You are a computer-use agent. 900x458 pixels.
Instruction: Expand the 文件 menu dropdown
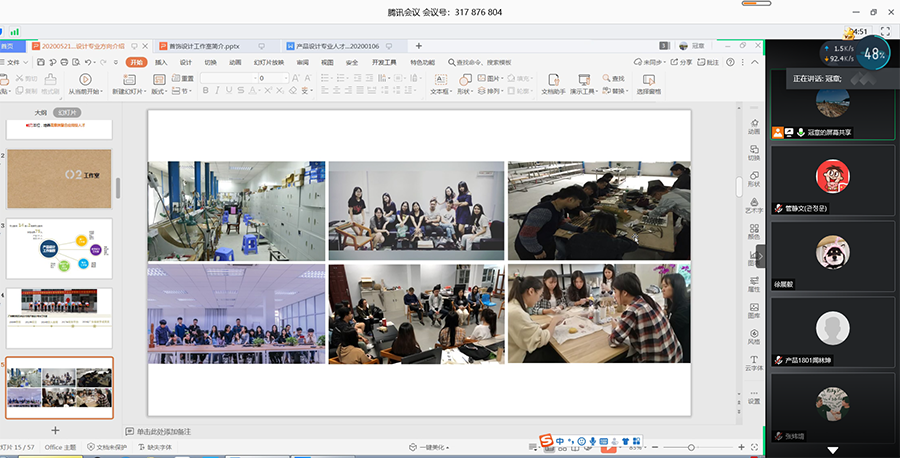(15, 62)
